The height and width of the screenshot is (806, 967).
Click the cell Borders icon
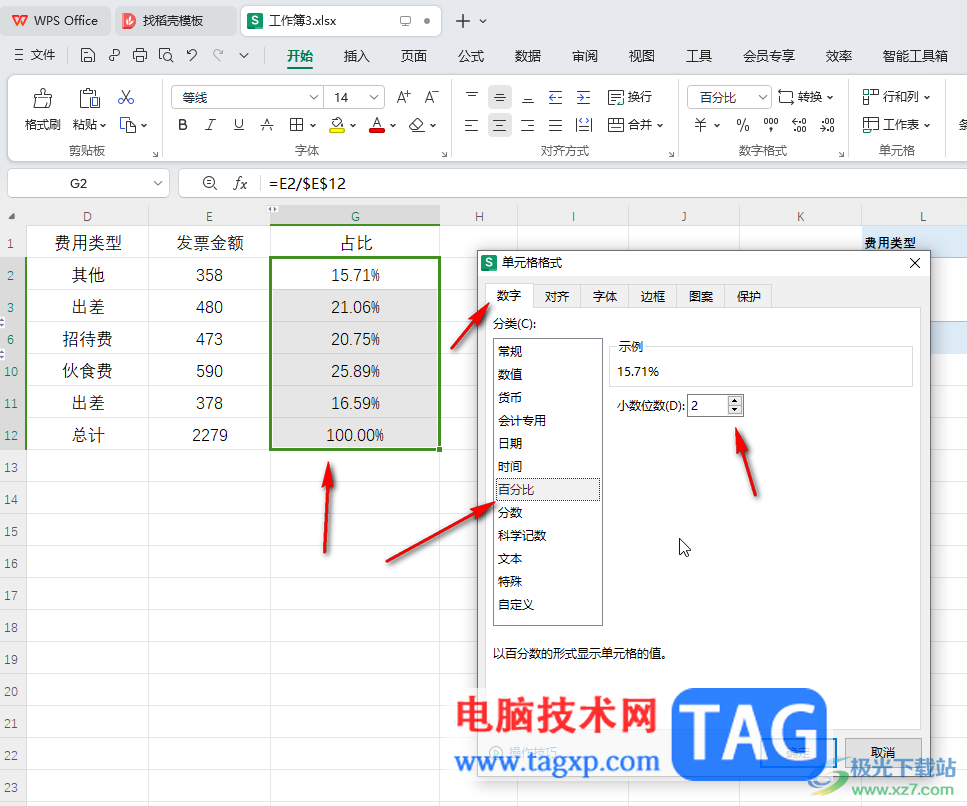[297, 125]
